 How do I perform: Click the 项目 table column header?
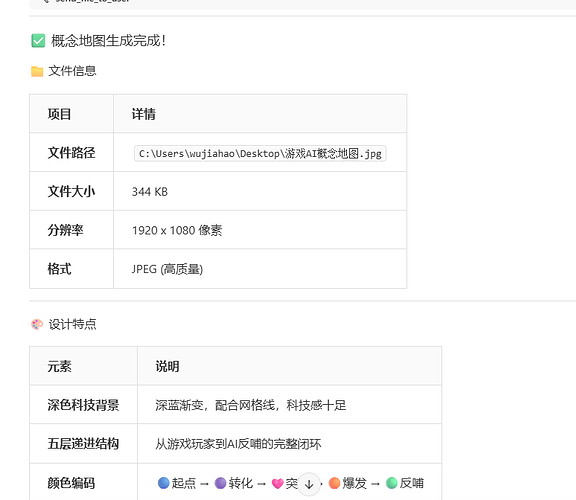[x=59, y=114]
